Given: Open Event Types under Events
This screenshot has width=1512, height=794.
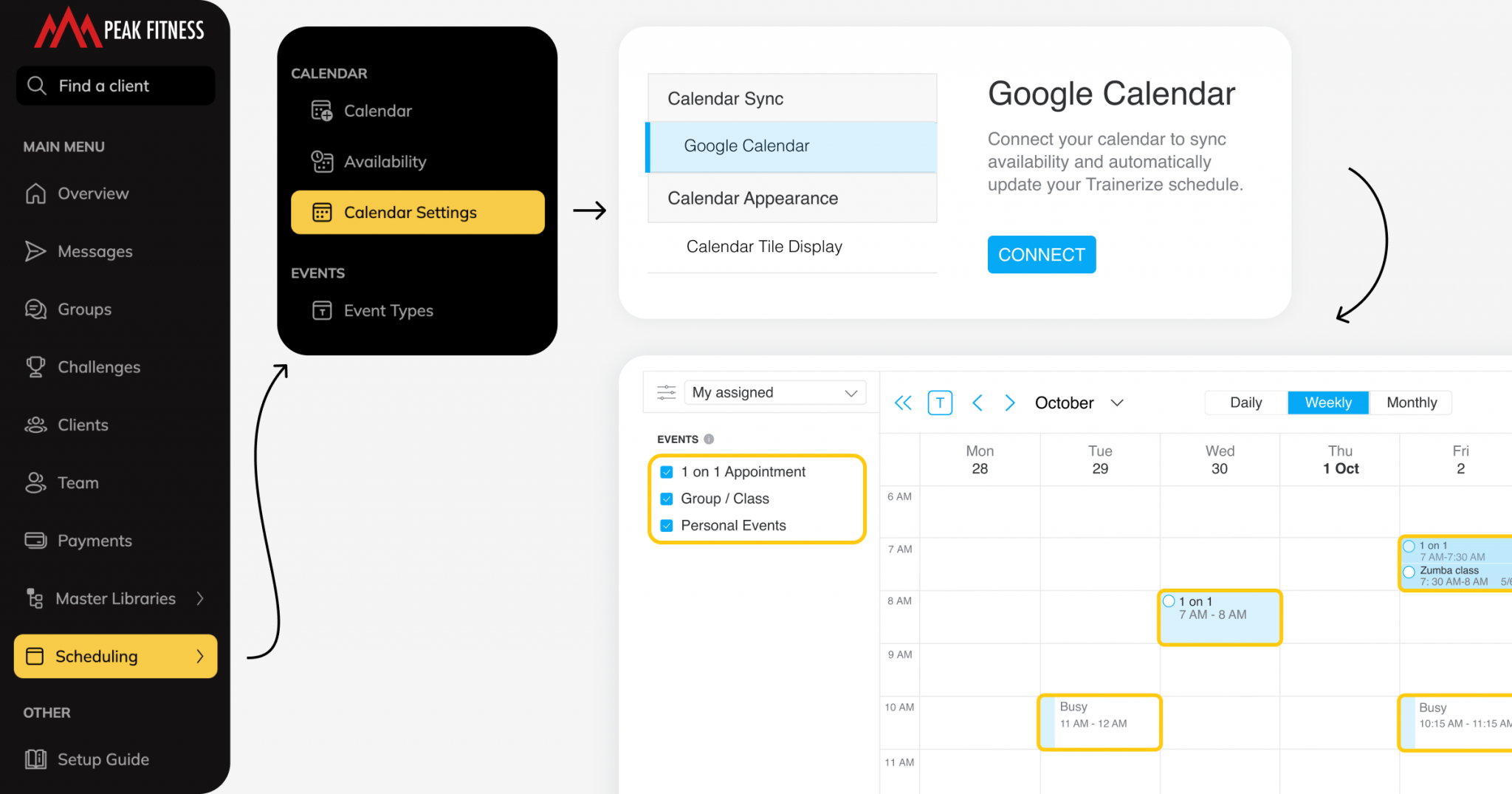Looking at the screenshot, I should click(x=388, y=310).
